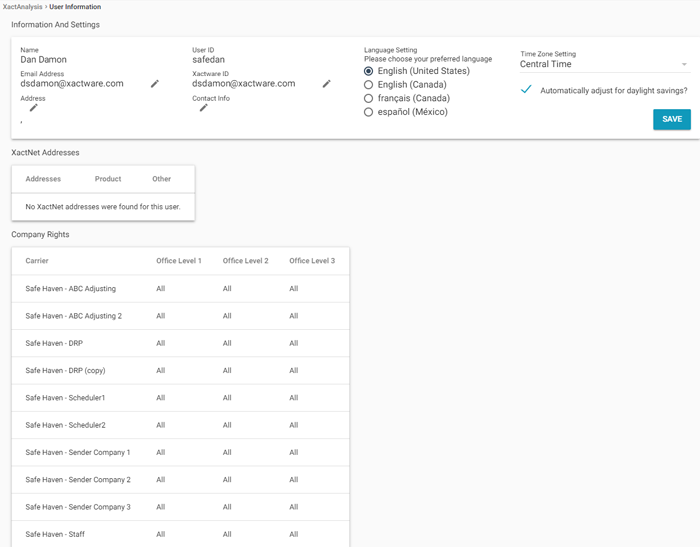Click the Office Level 1 column header
700x547 pixels.
[x=179, y=261]
